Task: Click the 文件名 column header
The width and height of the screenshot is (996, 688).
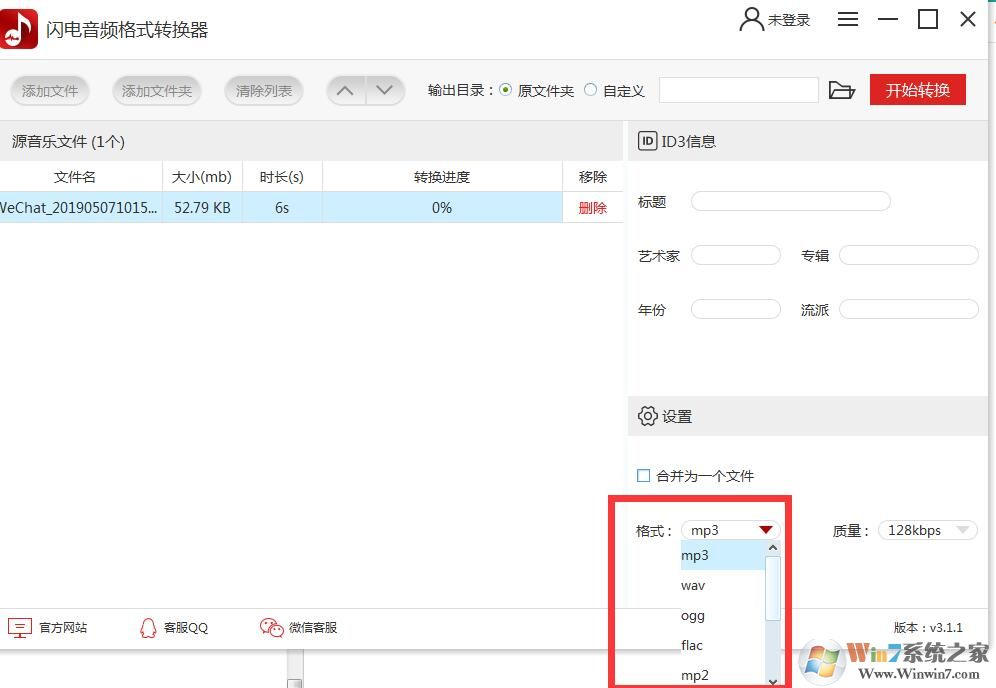Action: 75,176
